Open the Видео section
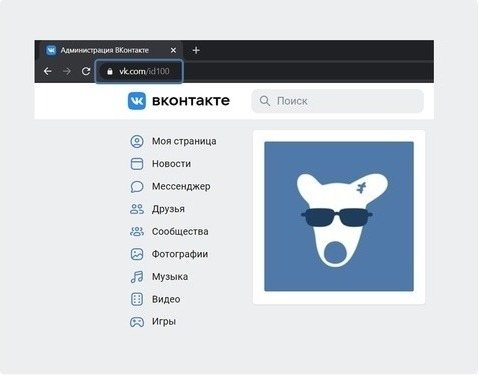This screenshot has height=375, width=479. [166, 299]
